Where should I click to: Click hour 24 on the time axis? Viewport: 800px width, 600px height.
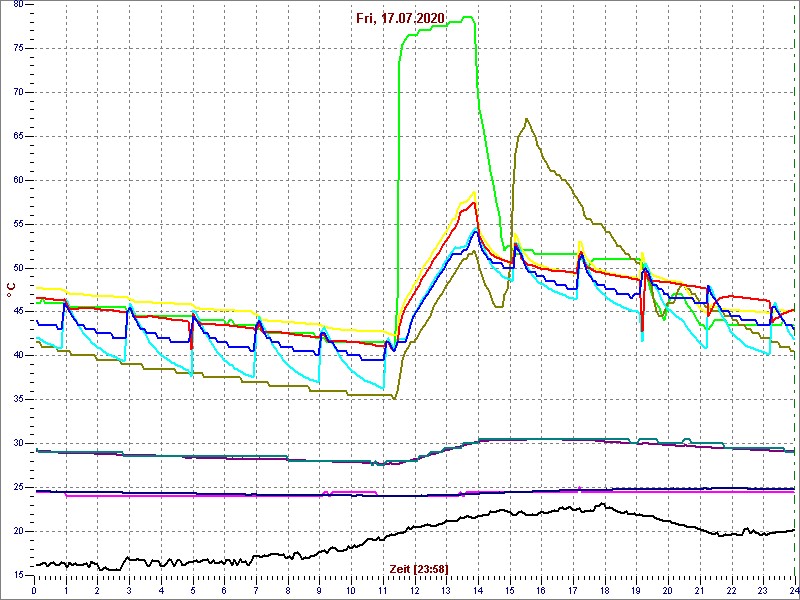[794, 591]
